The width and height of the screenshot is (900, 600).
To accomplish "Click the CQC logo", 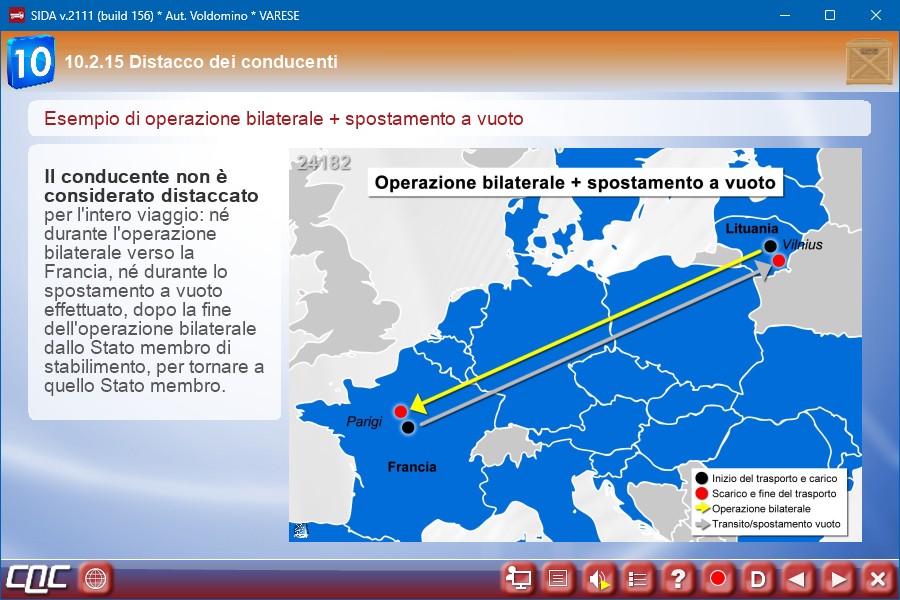I will [38, 578].
